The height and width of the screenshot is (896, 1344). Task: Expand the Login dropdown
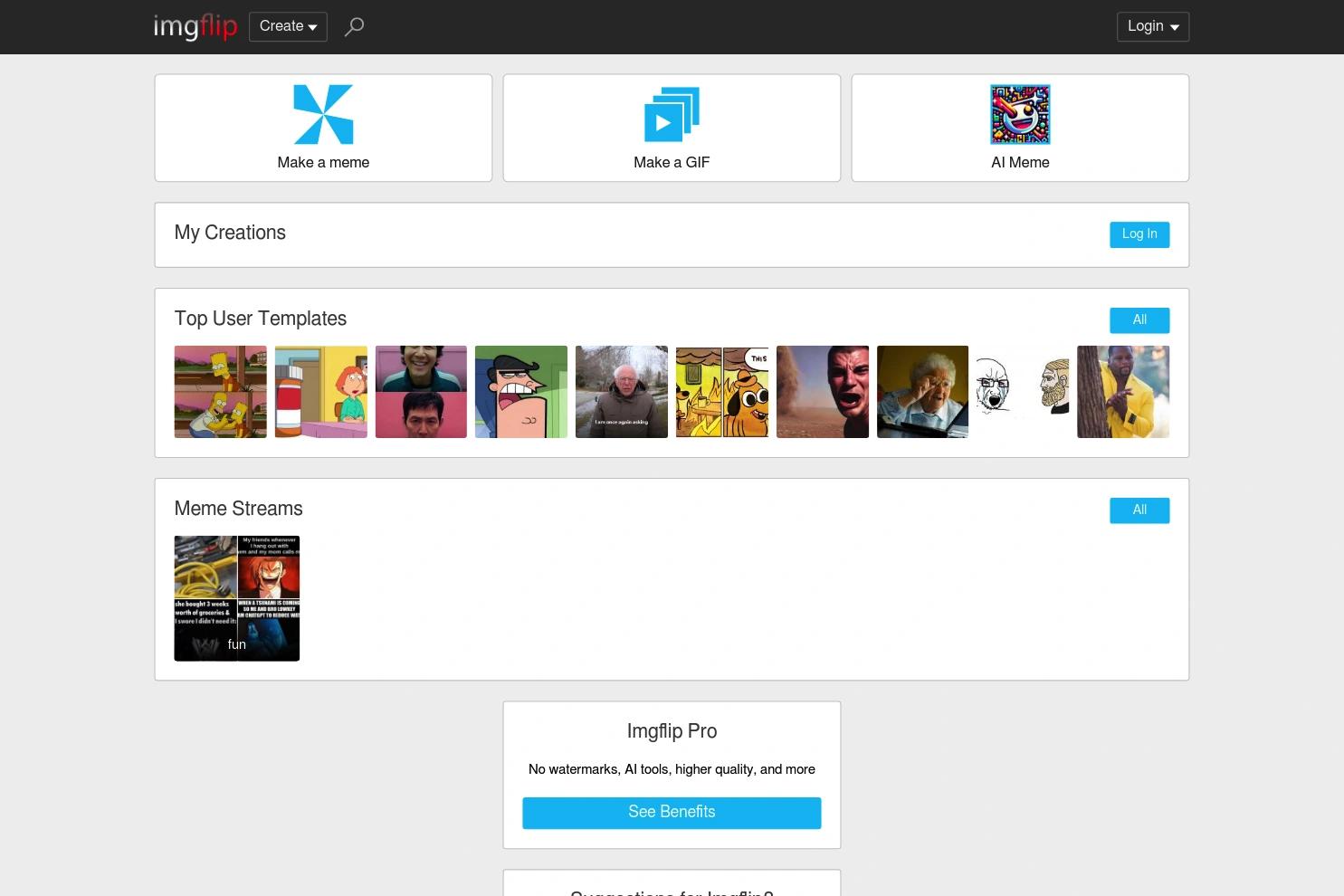(x=1153, y=26)
